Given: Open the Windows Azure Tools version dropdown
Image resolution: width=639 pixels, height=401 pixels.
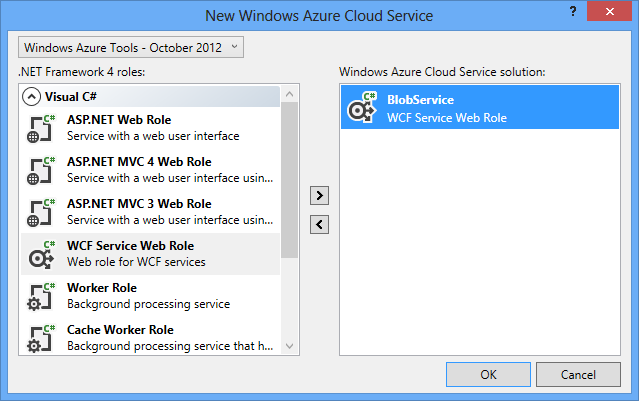Looking at the screenshot, I should point(131,47).
